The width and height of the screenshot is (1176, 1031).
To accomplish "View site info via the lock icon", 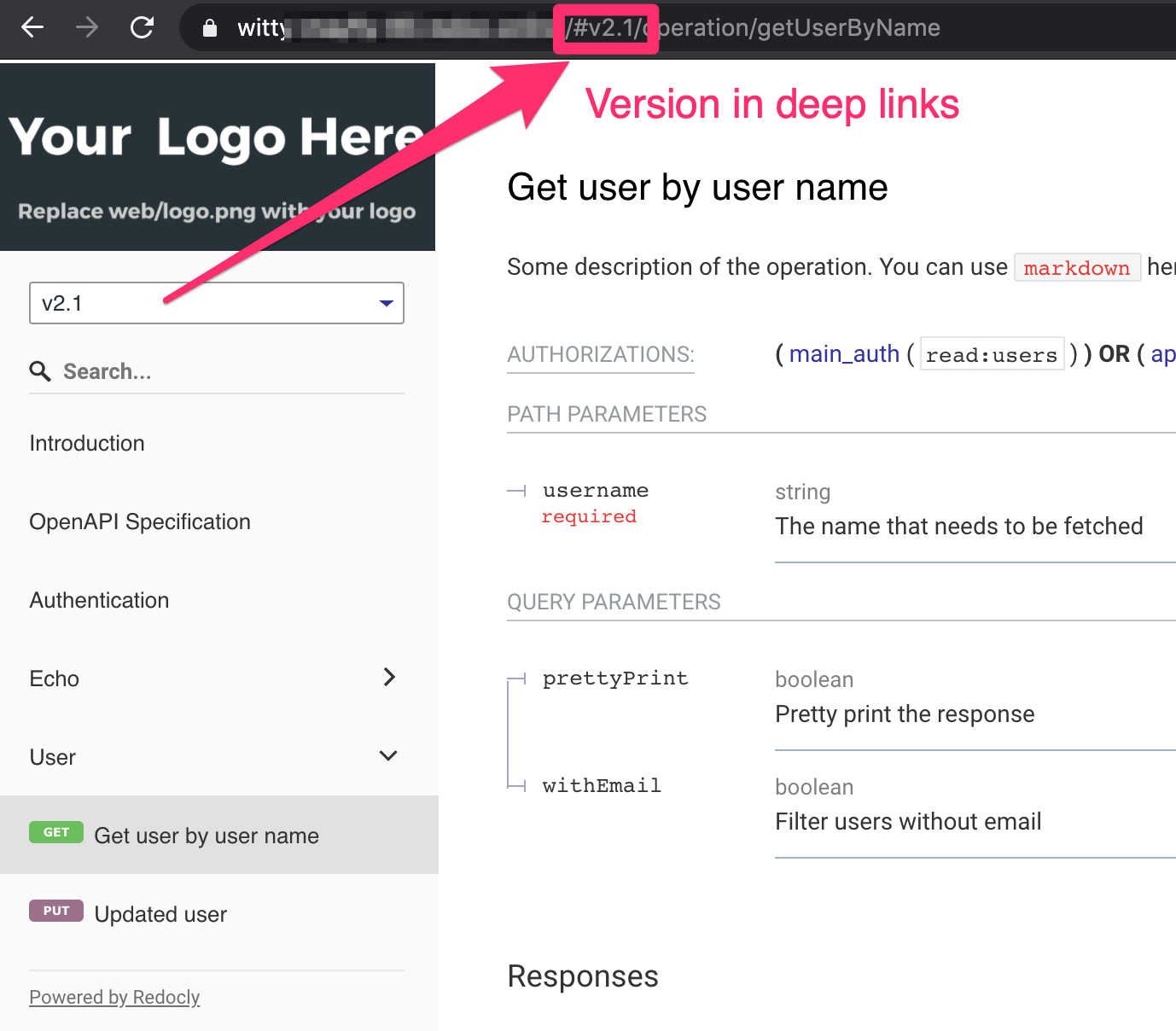I will 209,28.
